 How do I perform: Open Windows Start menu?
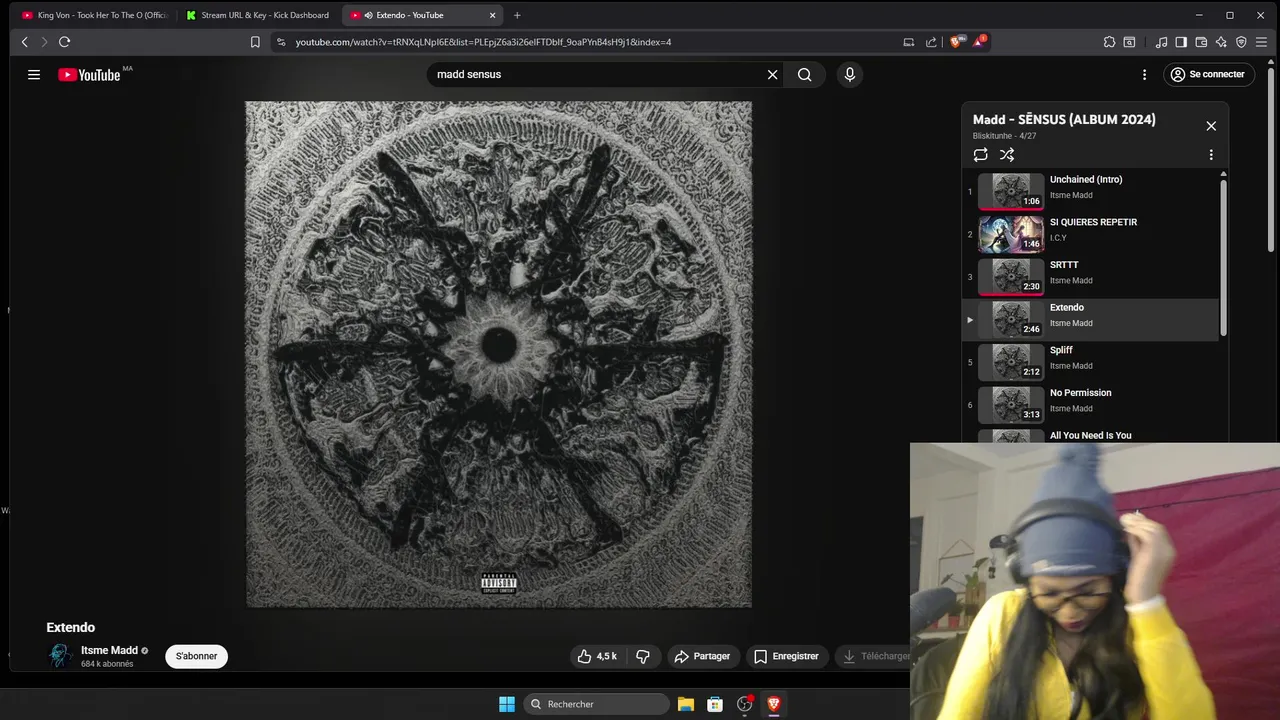507,704
